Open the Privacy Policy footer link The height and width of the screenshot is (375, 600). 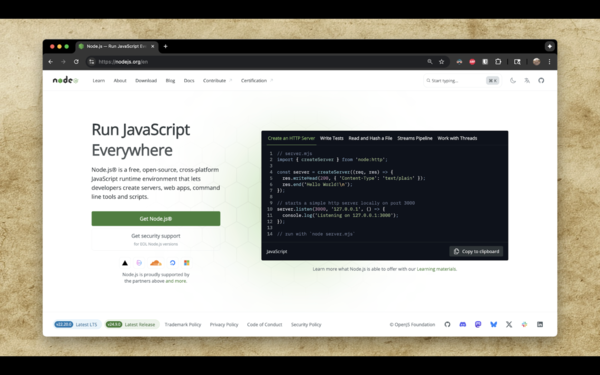(224, 324)
